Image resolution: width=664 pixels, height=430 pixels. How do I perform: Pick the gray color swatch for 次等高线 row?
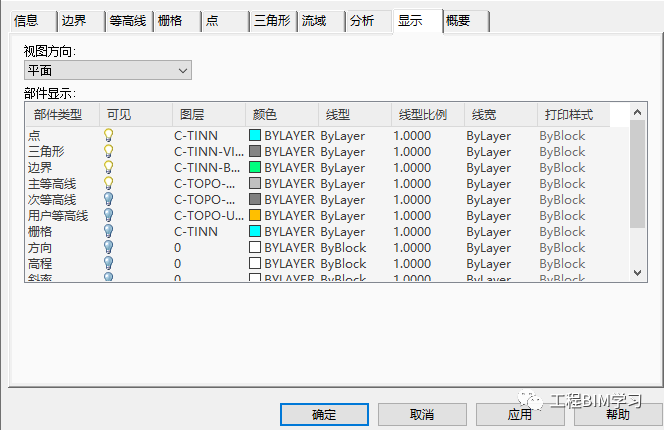(255, 199)
